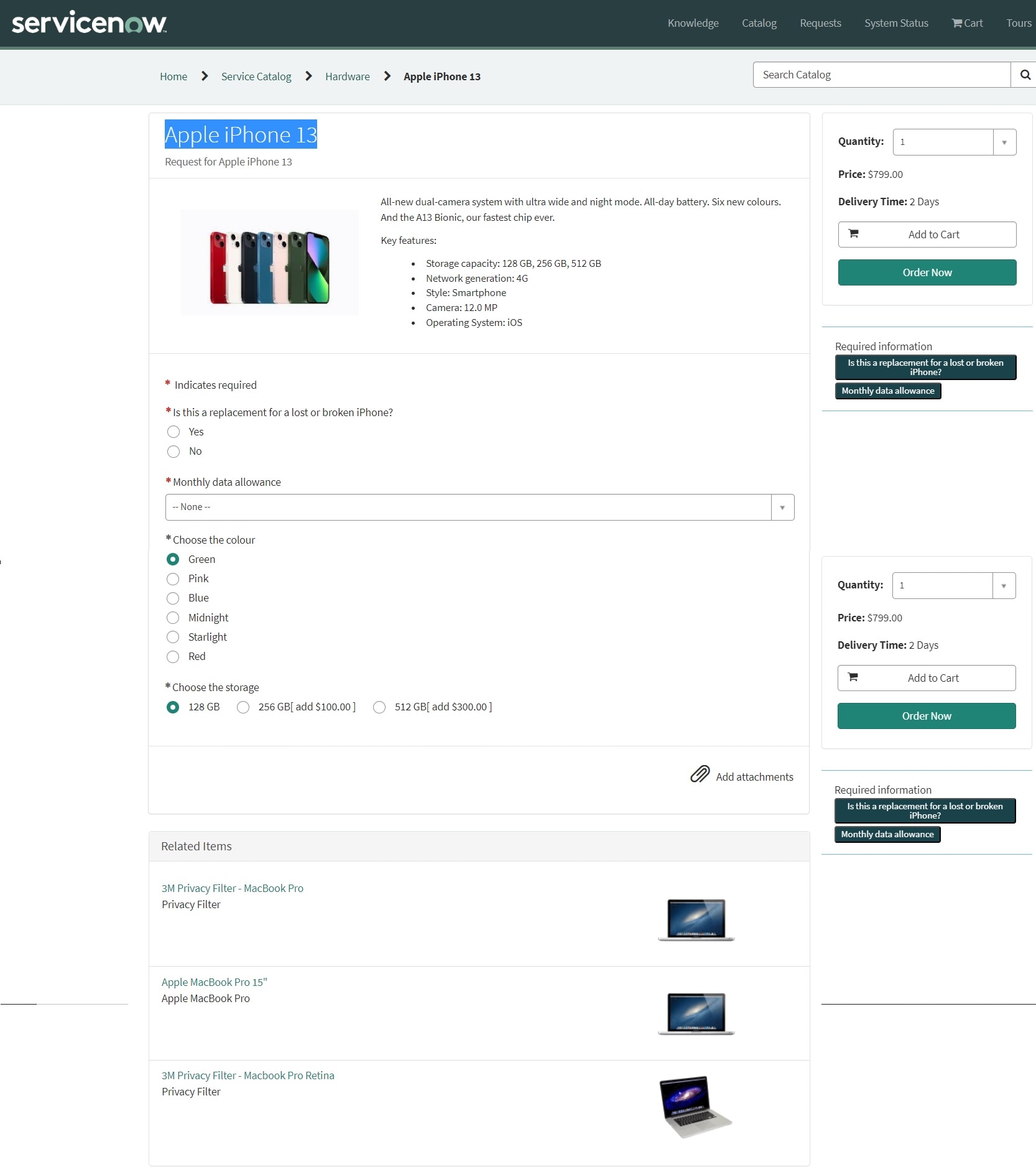1036x1175 pixels.
Task: Click the Add attachments paperclip icon
Action: coord(700,774)
